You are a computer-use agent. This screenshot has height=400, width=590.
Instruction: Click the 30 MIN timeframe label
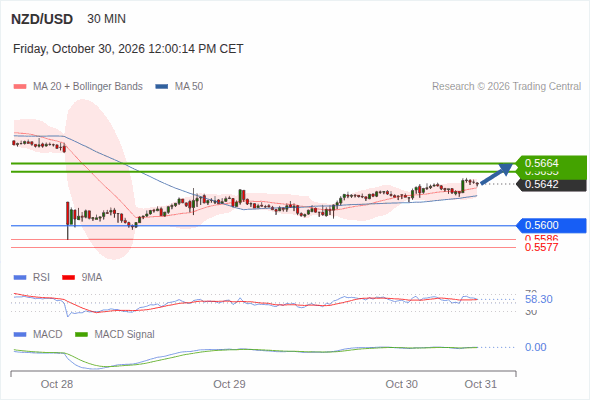(106, 19)
